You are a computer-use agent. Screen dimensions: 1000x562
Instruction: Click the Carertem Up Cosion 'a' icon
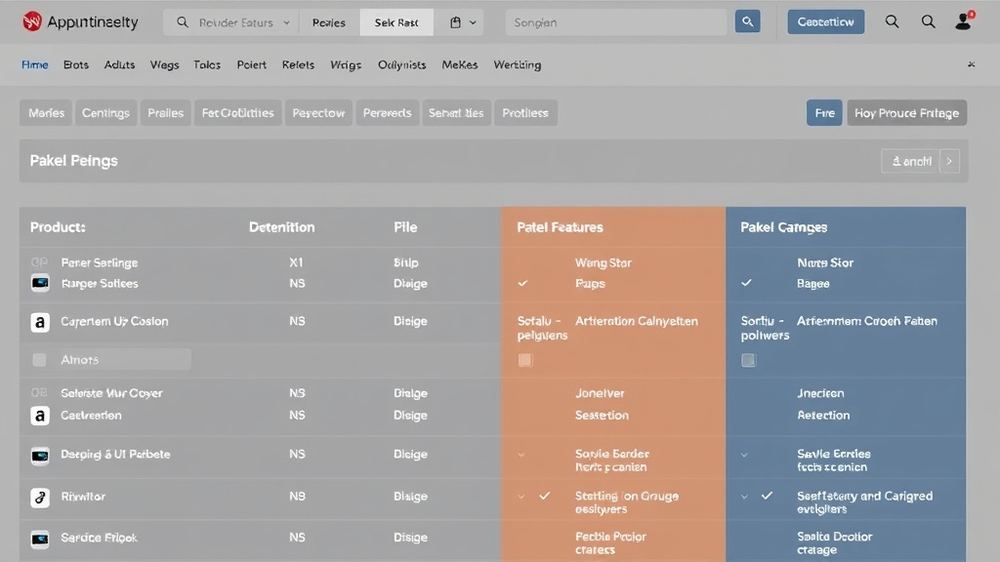40,322
